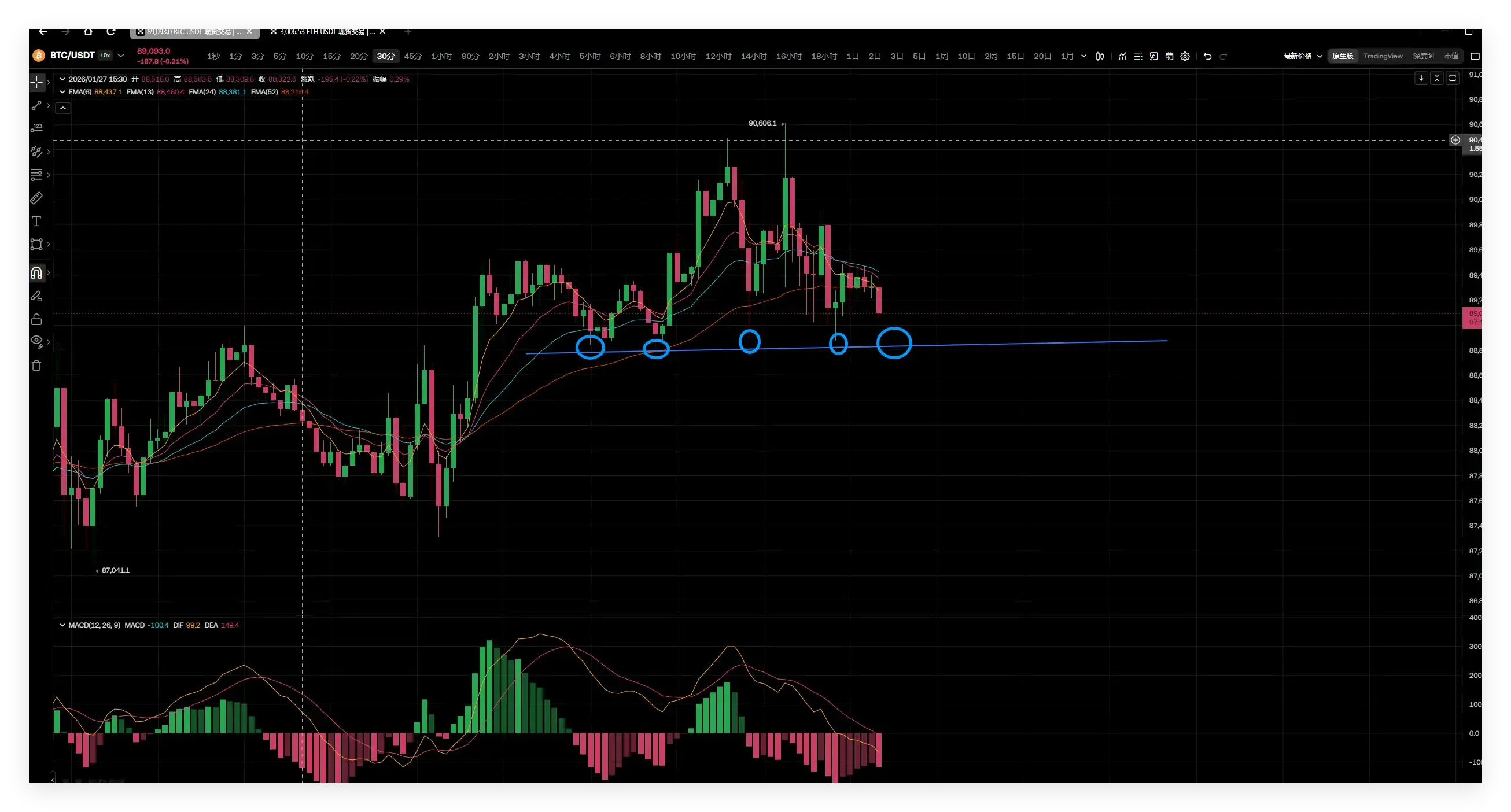Select the trend line drawing tool

36,105
